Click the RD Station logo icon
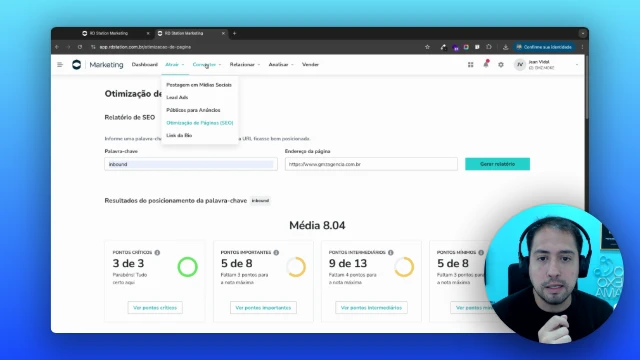640x360 pixels. tap(76, 64)
